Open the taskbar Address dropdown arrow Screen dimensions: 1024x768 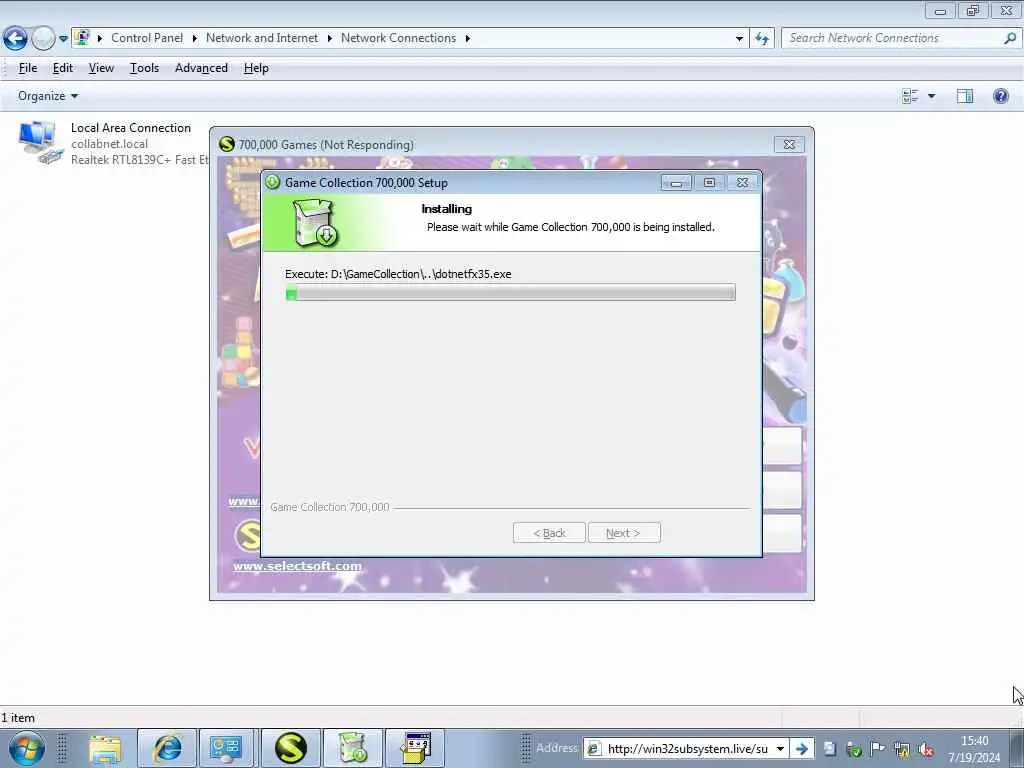(780, 748)
